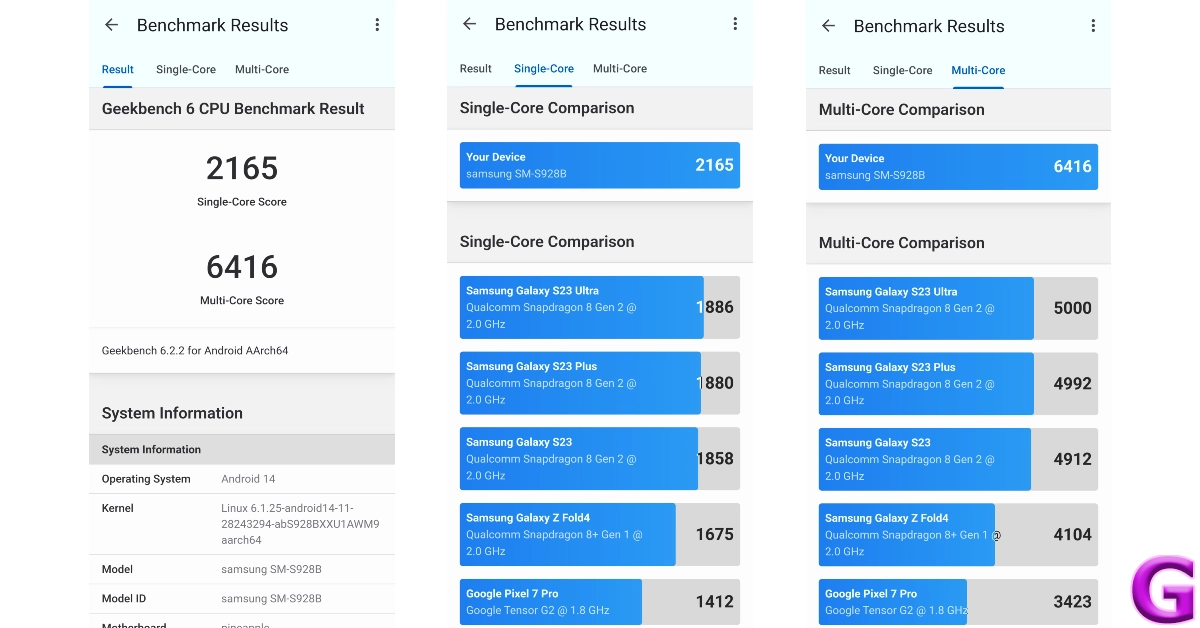Screen dimensions: 1200x628
Task: Select Multi-Core tab in right screen
Action: point(978,70)
